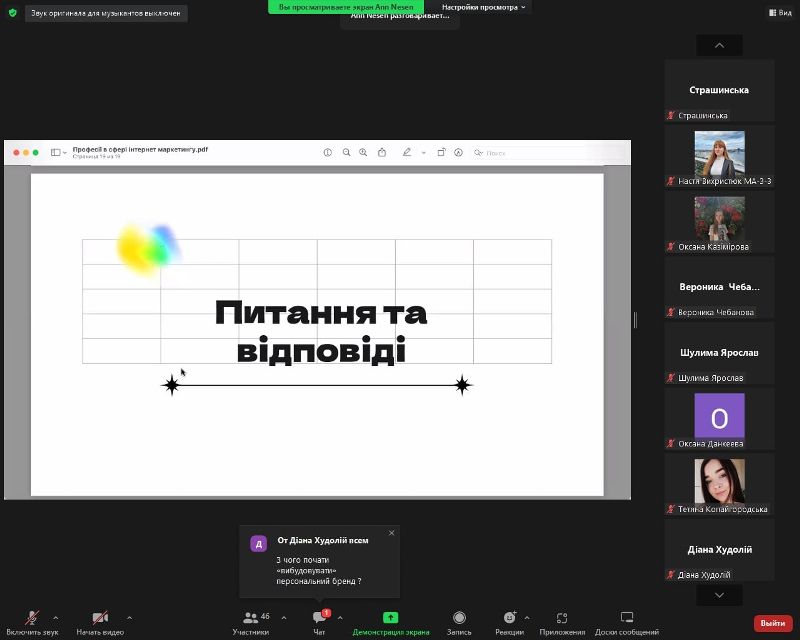Click the side panel resize handle beside shared screen
This screenshot has height=640, width=800.
(x=635, y=320)
